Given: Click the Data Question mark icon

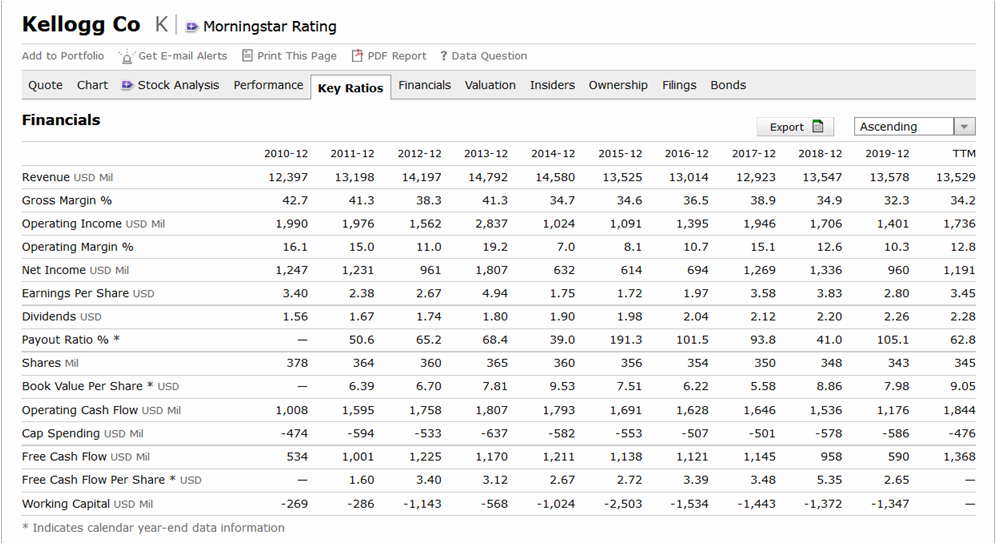Looking at the screenshot, I should tap(443, 56).
